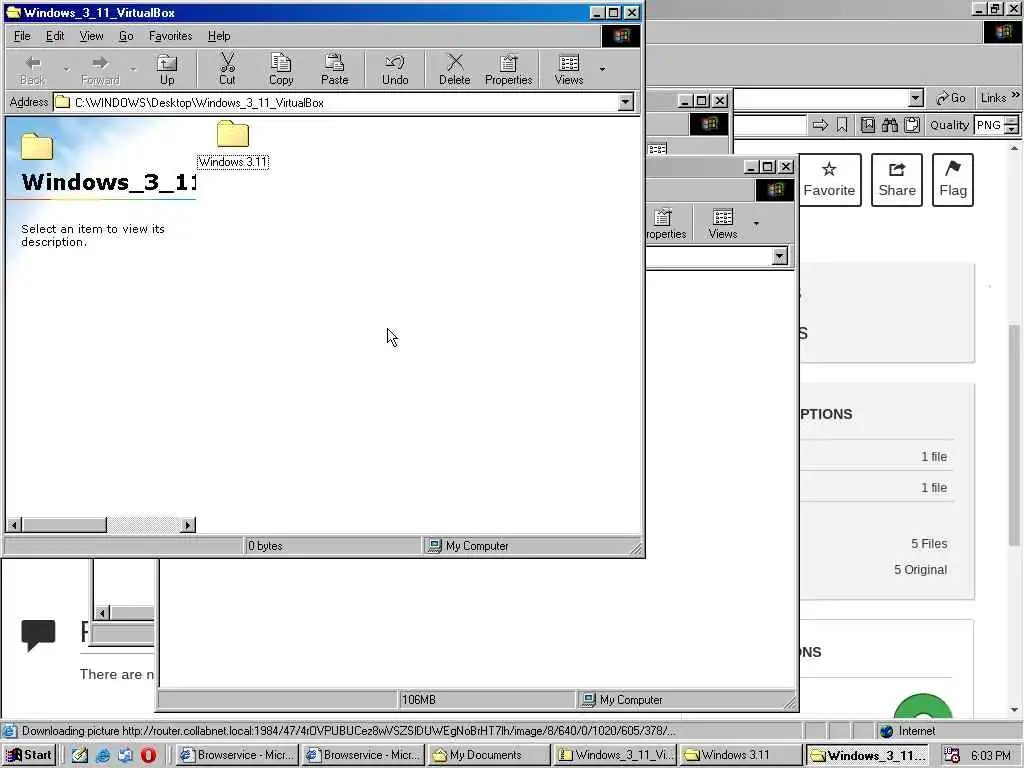Viewport: 1024px width, 768px height.
Task: Click the Delete toolbar button
Action: (455, 70)
